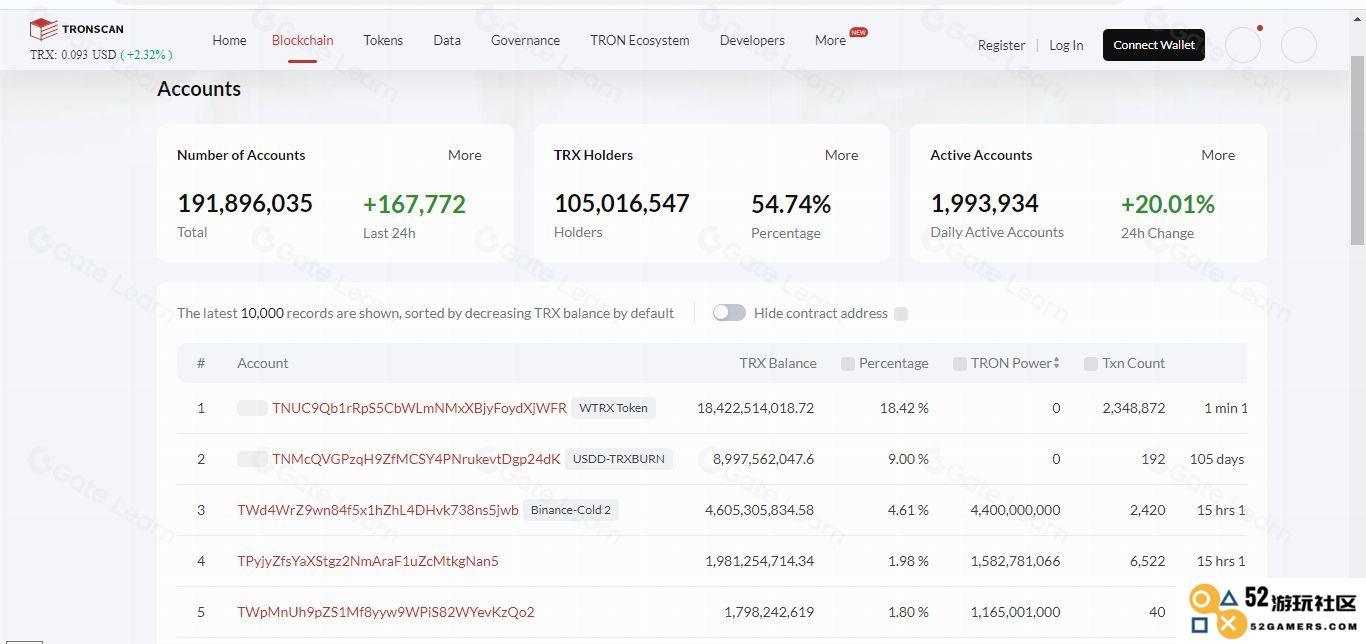Open the Data menu
The height and width of the screenshot is (644, 1366).
coord(447,40)
